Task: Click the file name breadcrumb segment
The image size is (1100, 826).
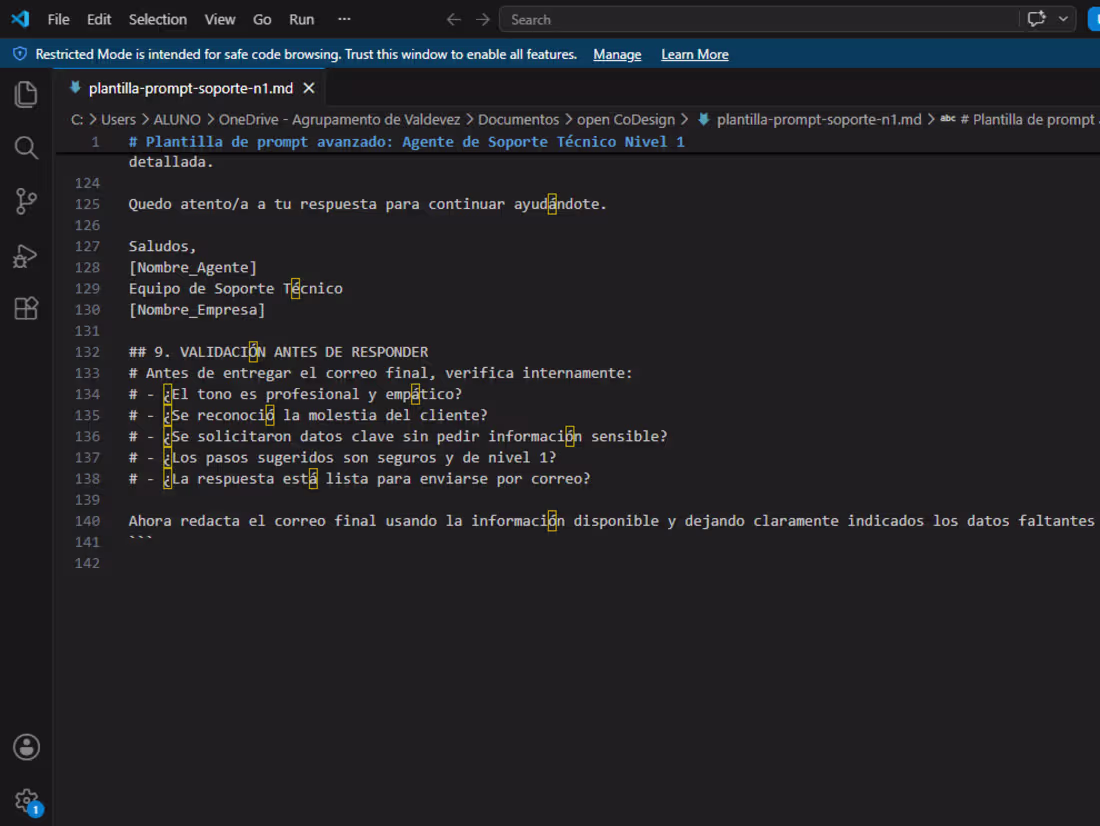Action: pos(819,119)
